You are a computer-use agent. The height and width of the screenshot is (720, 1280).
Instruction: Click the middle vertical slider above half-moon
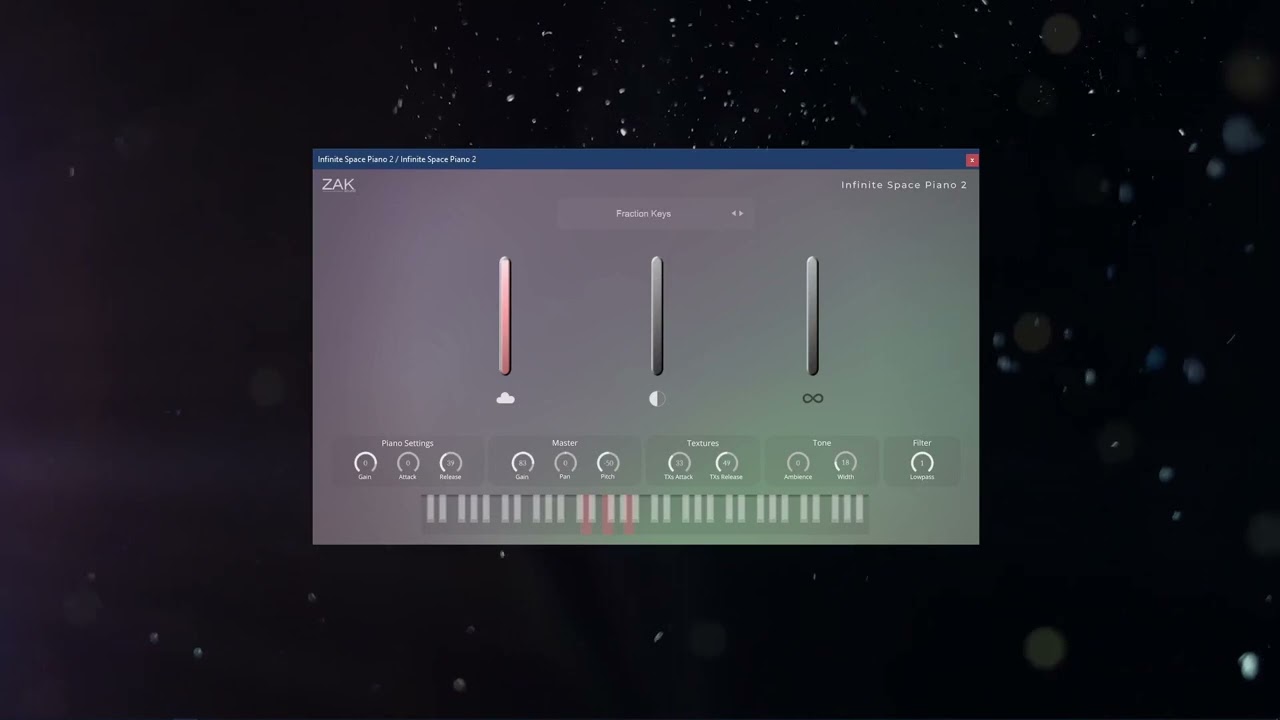pyautogui.click(x=657, y=315)
